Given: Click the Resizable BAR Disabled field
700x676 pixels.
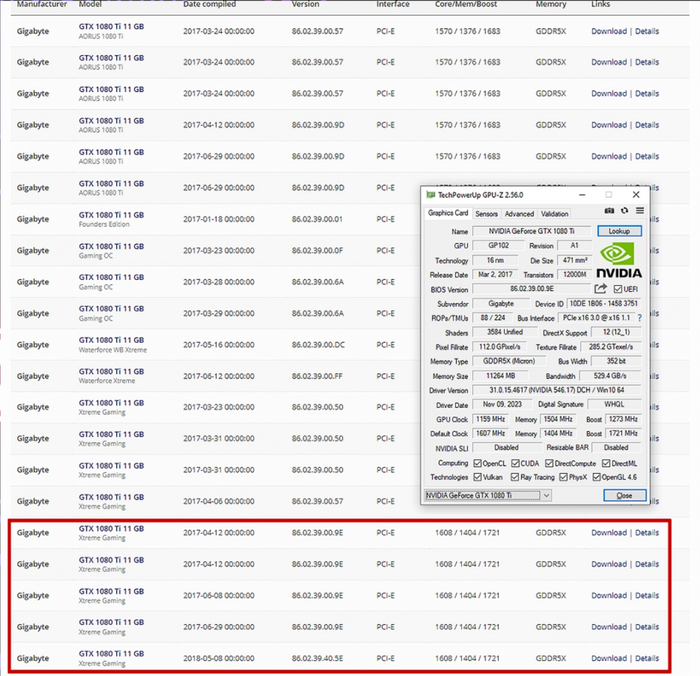Looking at the screenshot, I should coord(616,447).
